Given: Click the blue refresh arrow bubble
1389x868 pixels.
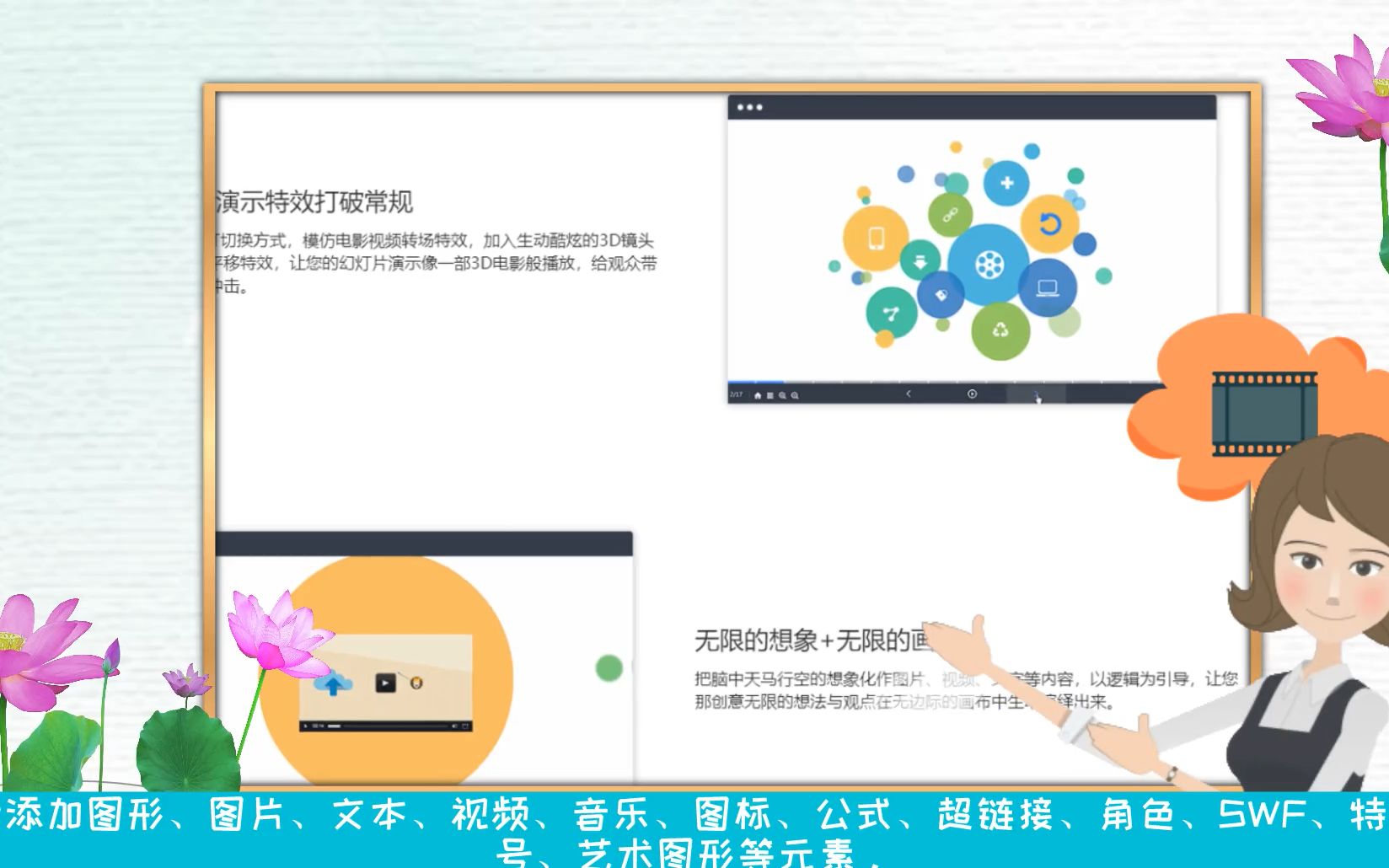Looking at the screenshot, I should click(x=1048, y=223).
